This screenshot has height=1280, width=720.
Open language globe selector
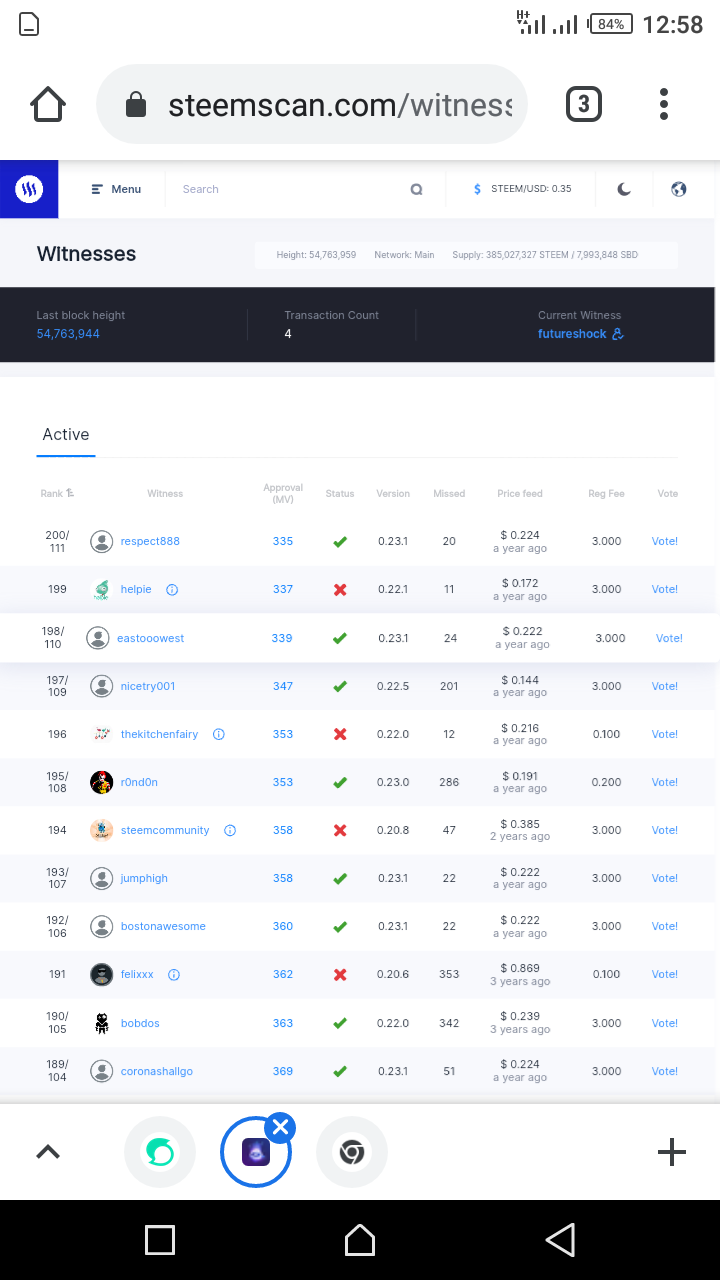[679, 189]
